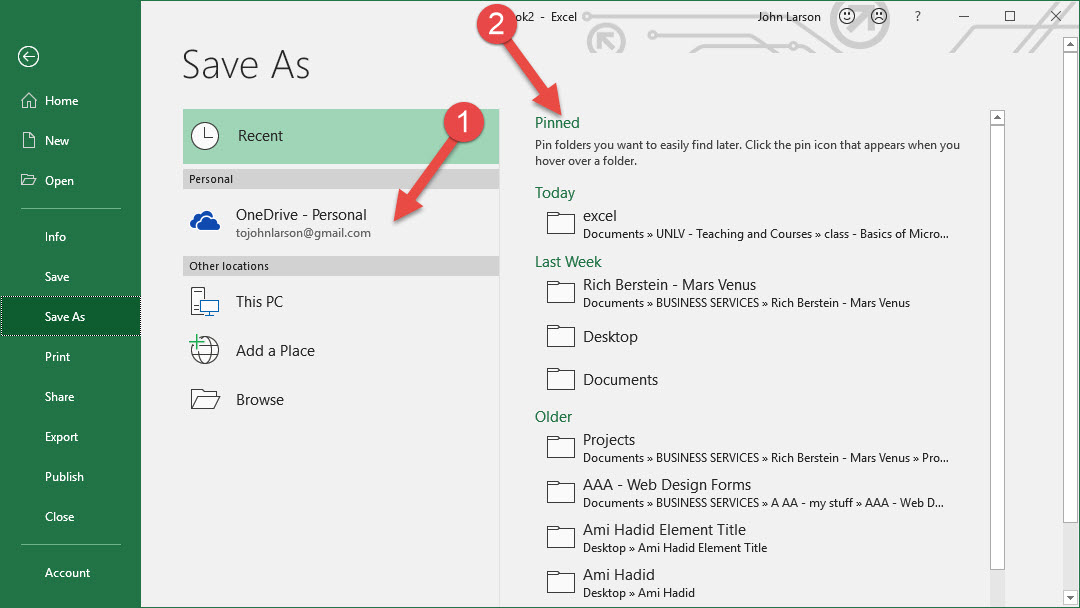The image size is (1080, 608).
Task: Open the Print page
Action: [x=58, y=357]
